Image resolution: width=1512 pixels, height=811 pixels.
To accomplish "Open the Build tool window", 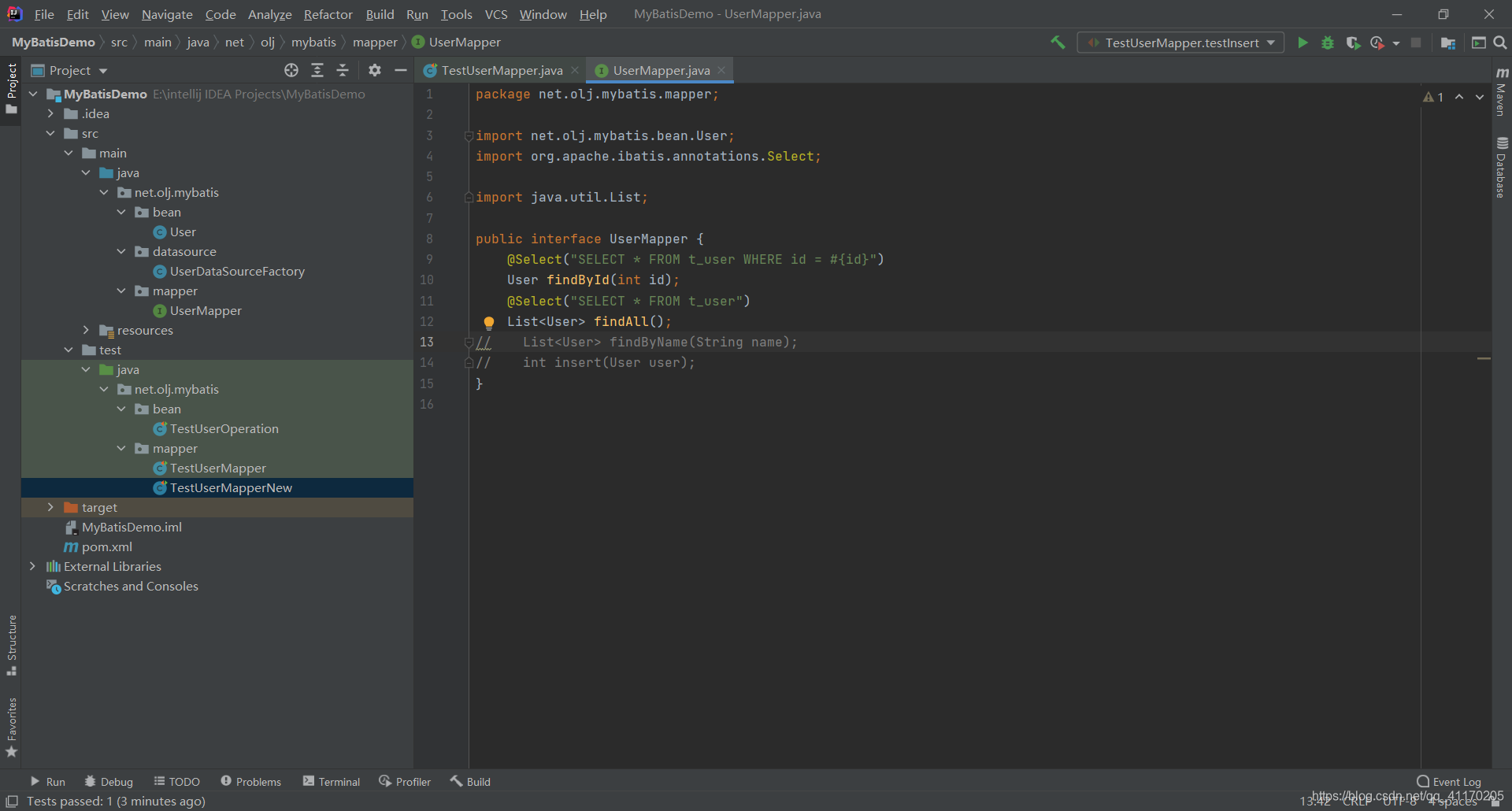I will 471,781.
